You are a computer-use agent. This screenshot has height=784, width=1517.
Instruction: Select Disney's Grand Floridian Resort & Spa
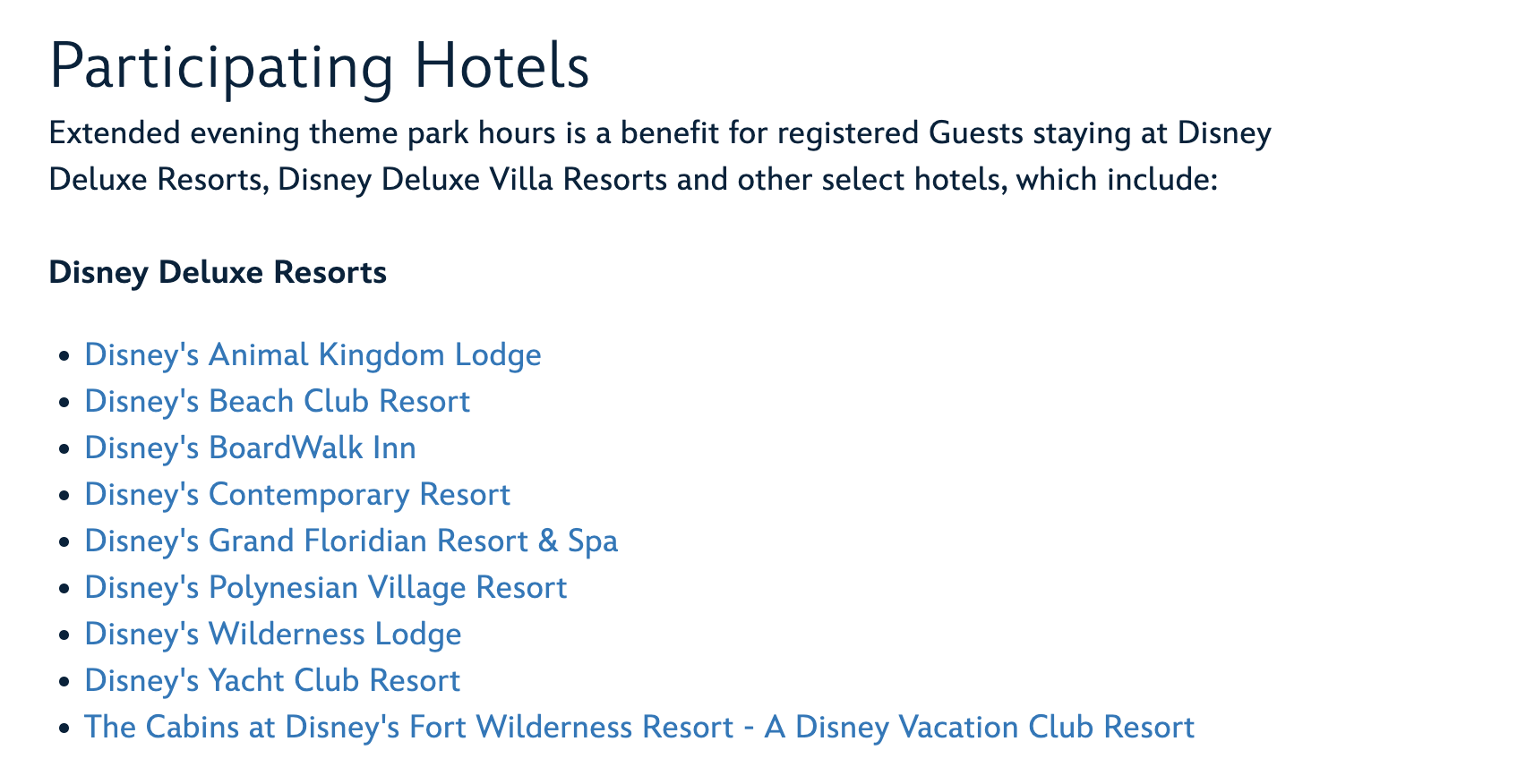351,541
